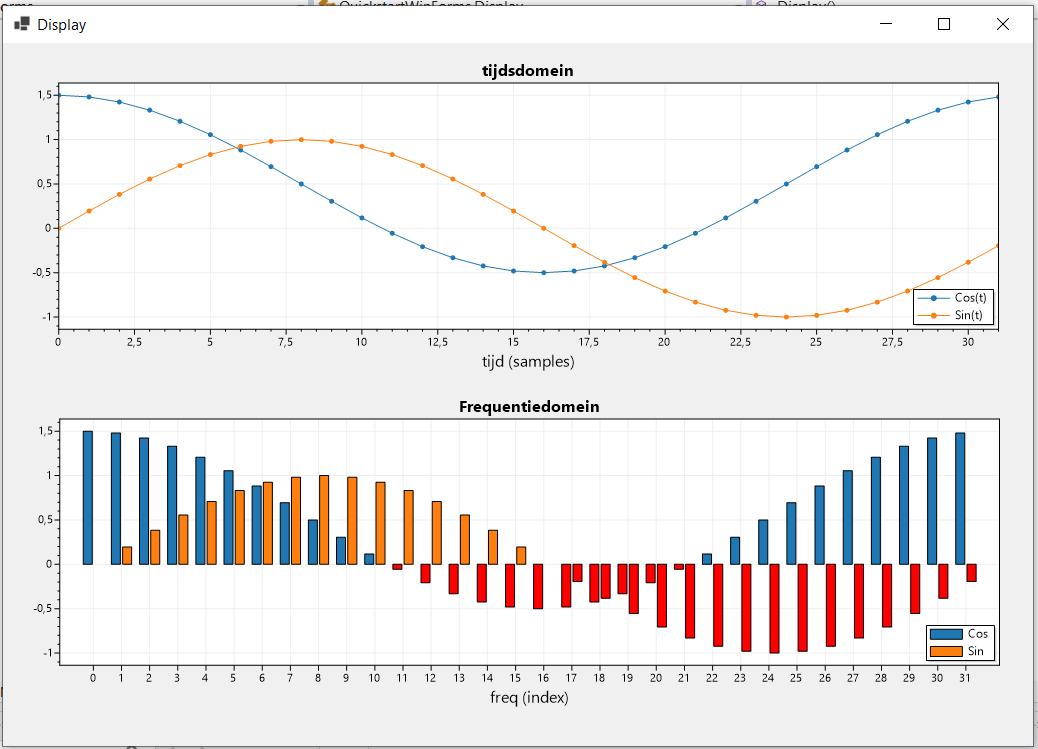Select the freq (index) axis label
Screen dimensions: 1038x749
coord(528,697)
